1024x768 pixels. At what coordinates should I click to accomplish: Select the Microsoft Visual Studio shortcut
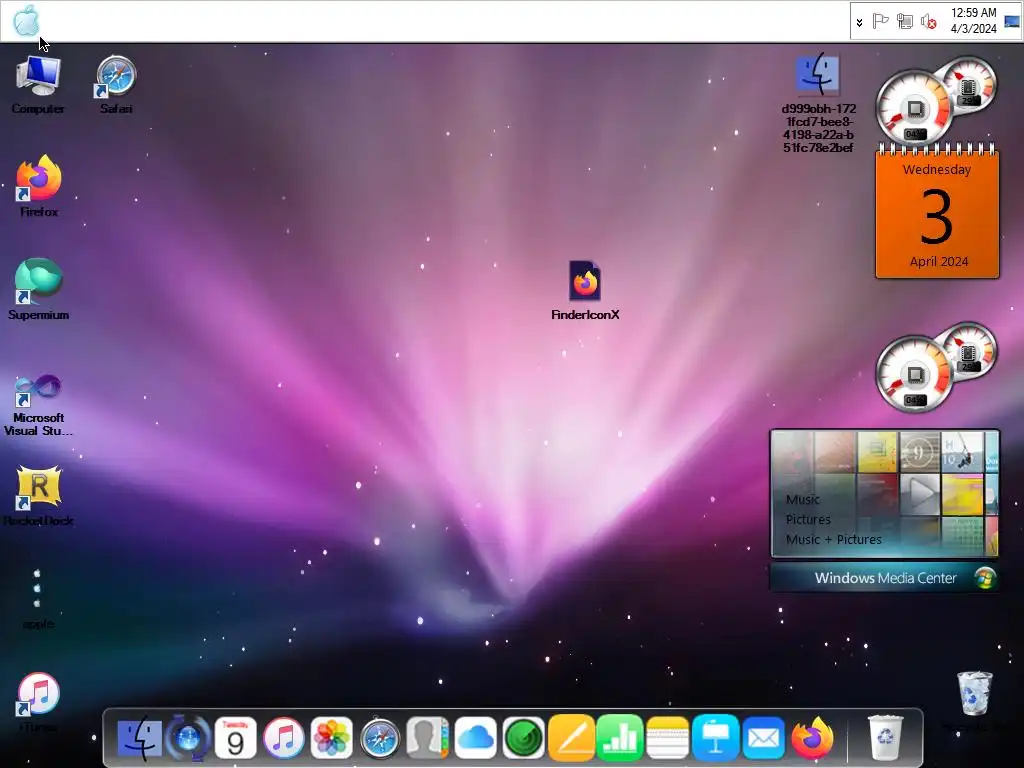pos(39,405)
